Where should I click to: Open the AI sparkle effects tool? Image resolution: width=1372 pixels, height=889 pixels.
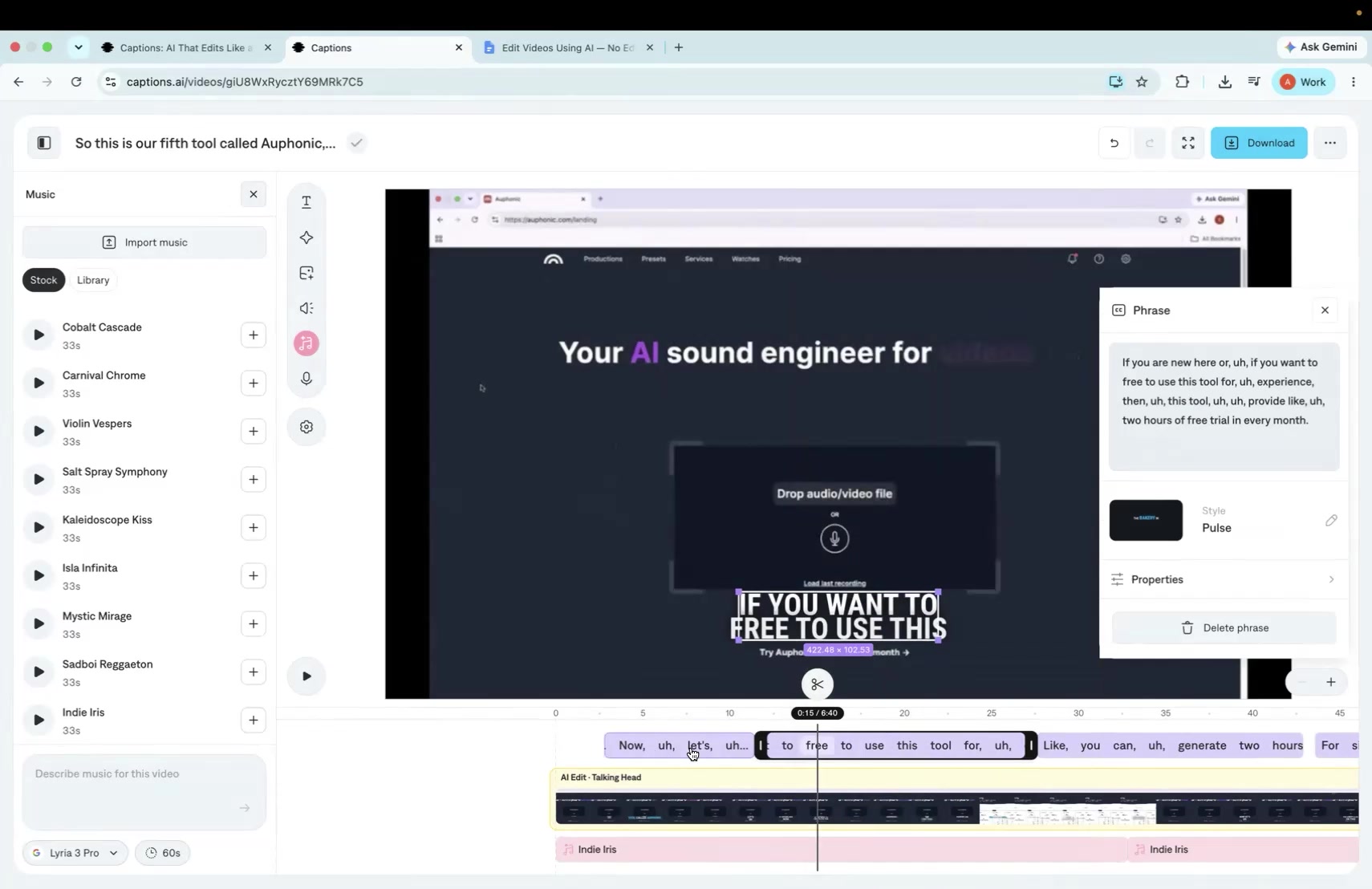pyautogui.click(x=306, y=237)
